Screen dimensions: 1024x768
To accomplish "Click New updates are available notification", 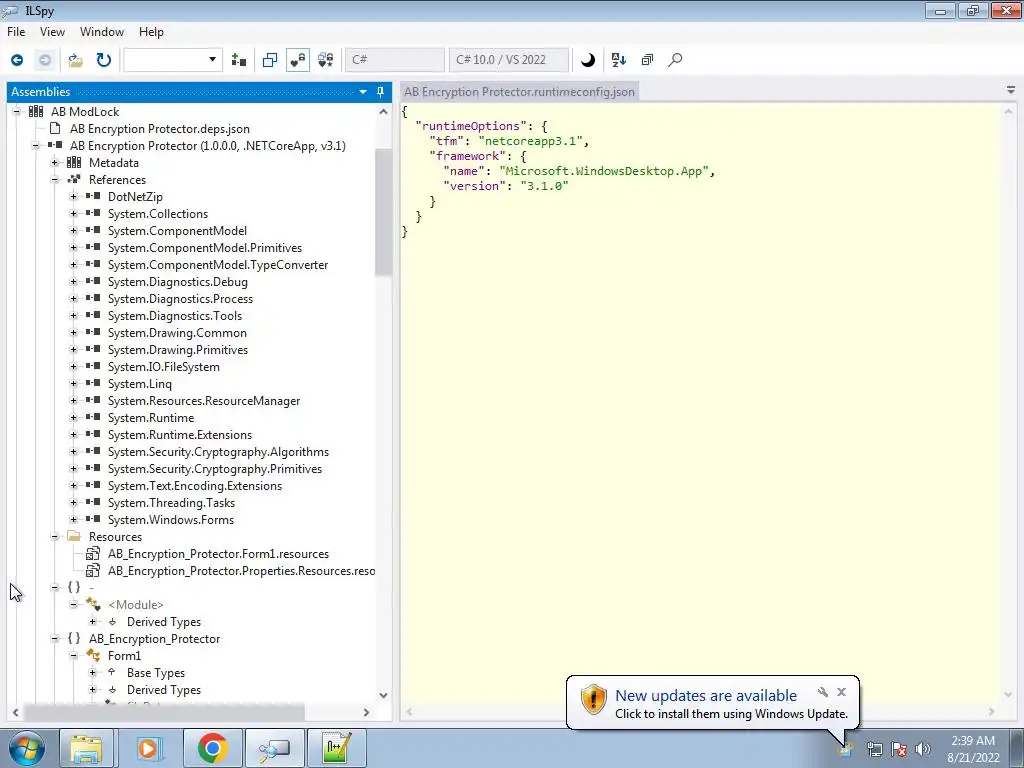I will point(706,696).
